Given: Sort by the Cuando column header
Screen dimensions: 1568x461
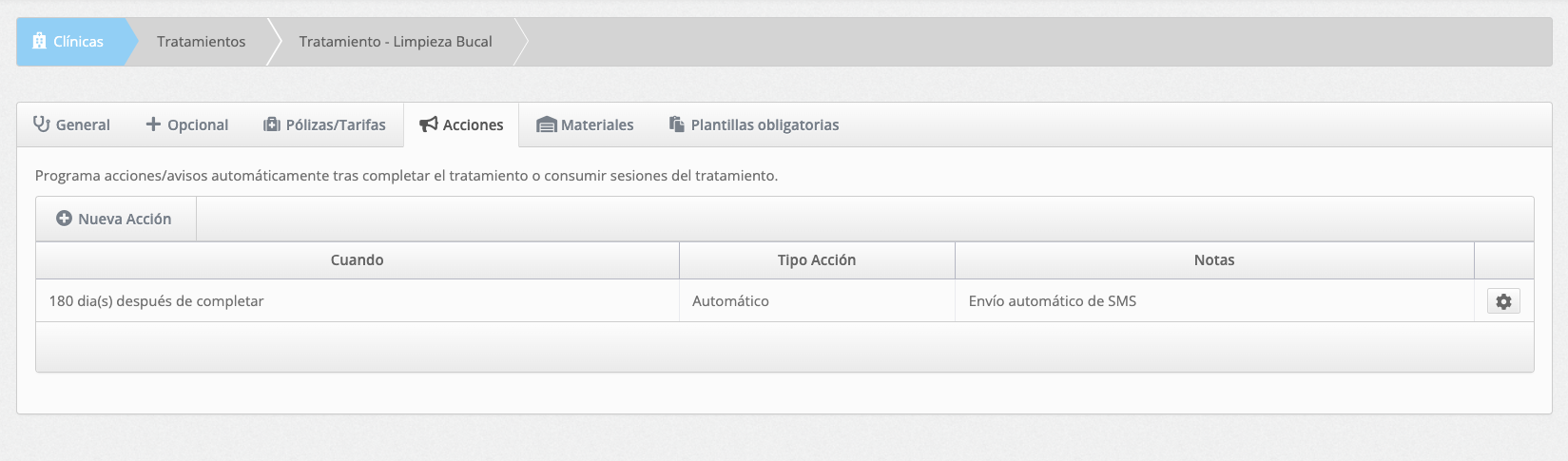Looking at the screenshot, I should [358, 260].
